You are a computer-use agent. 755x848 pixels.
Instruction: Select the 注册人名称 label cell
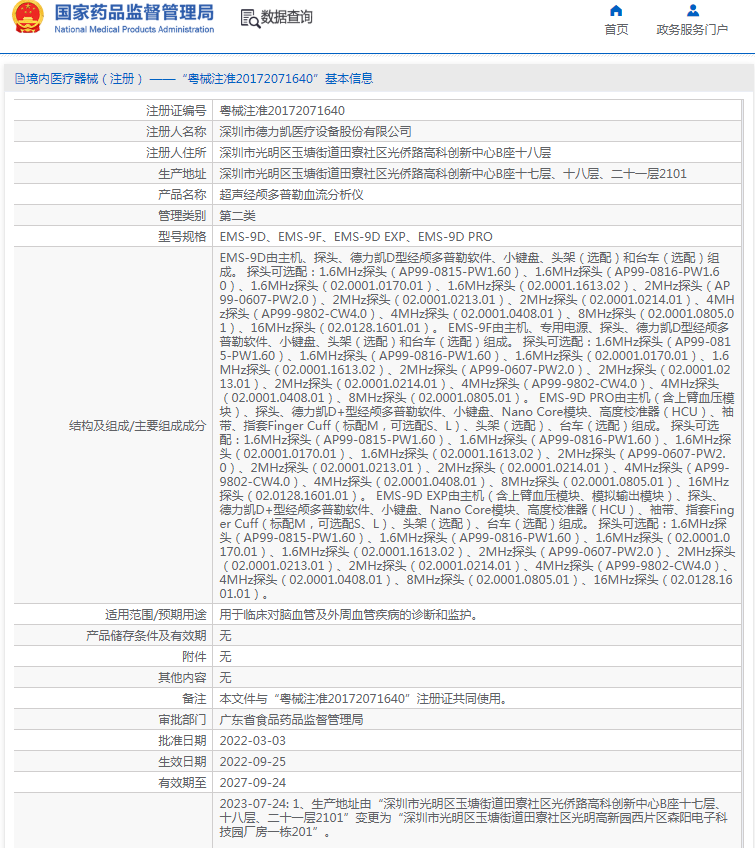pyautogui.click(x=113, y=132)
